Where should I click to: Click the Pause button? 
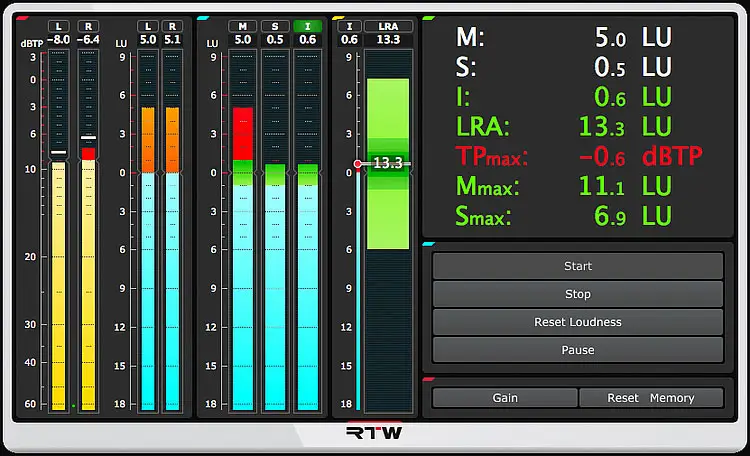click(x=578, y=350)
